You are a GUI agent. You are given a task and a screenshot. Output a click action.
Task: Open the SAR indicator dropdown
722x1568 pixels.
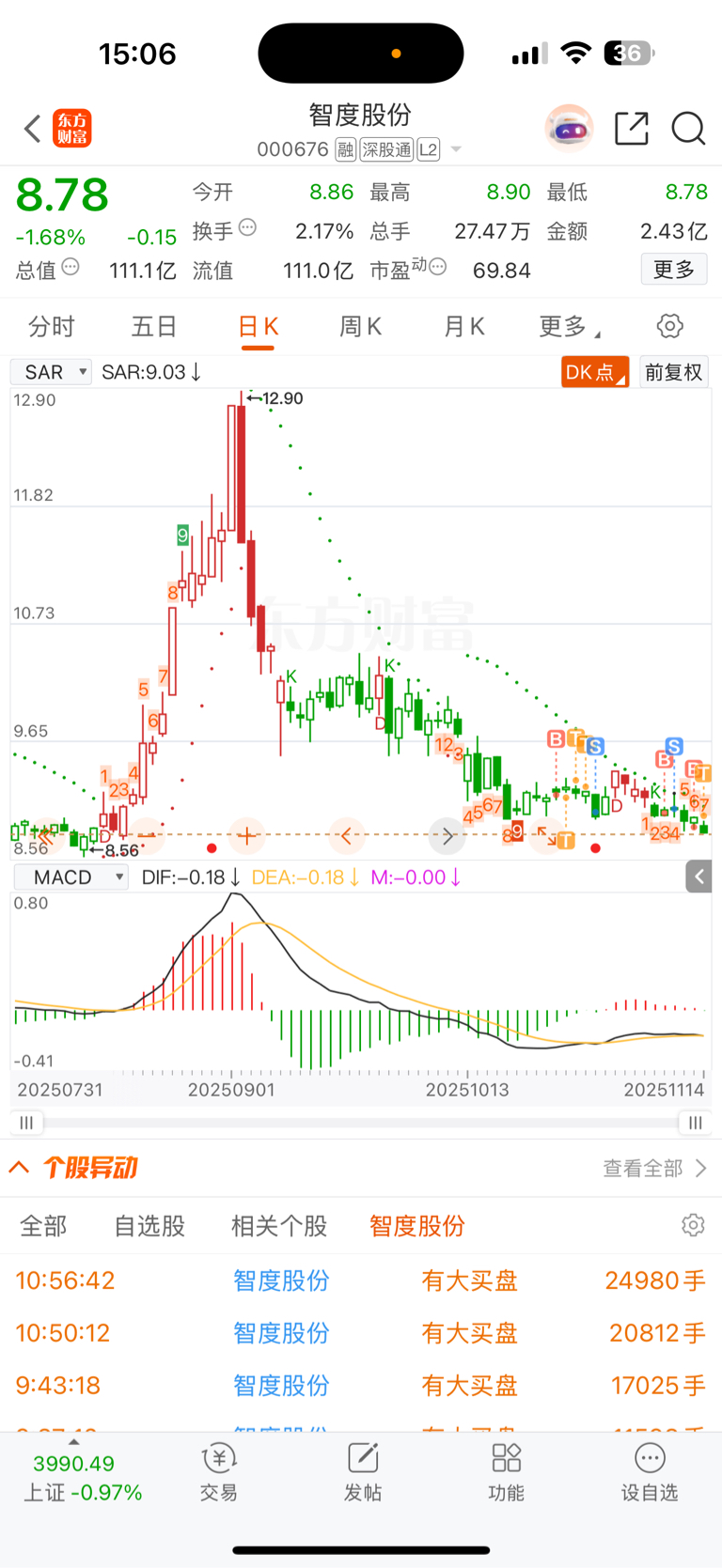click(51, 372)
